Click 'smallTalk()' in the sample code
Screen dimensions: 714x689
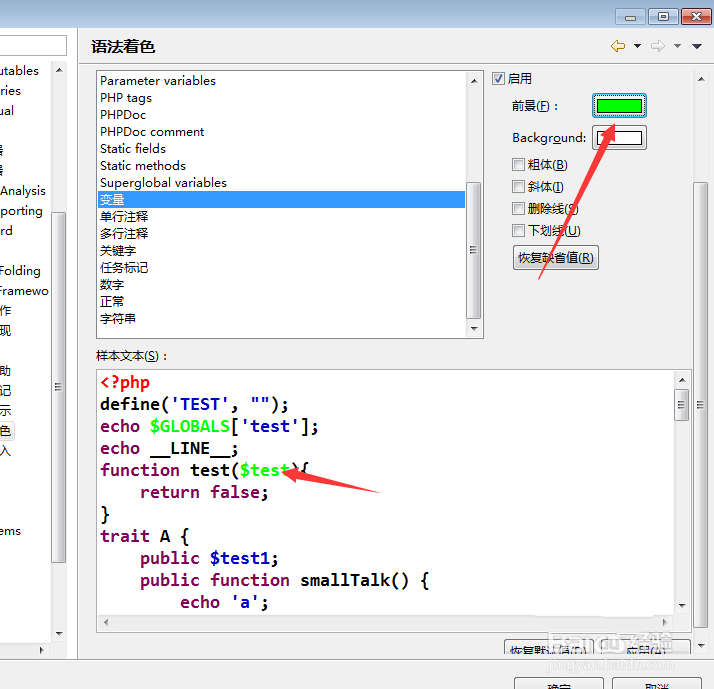pyautogui.click(x=354, y=580)
